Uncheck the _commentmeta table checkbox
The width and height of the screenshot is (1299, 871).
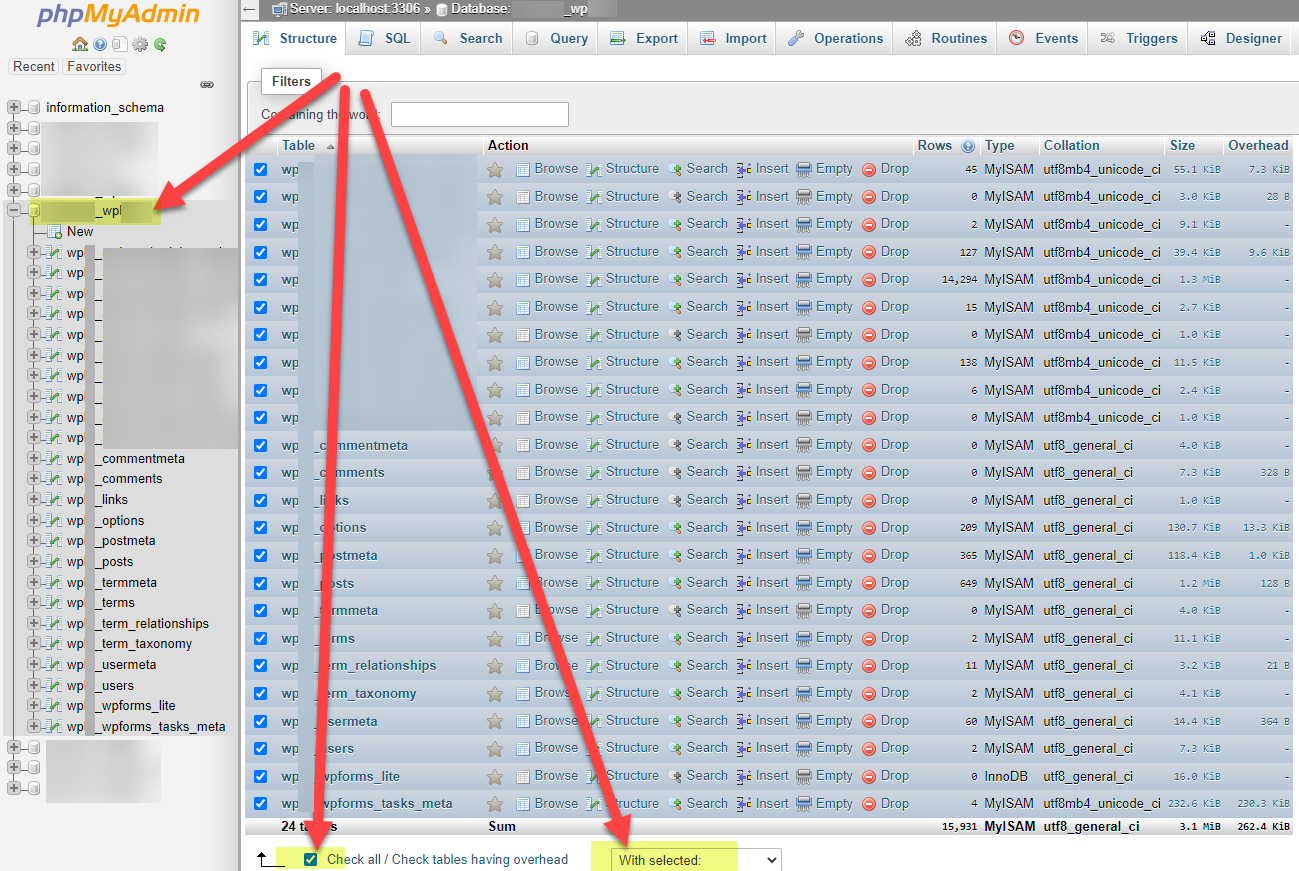261,445
